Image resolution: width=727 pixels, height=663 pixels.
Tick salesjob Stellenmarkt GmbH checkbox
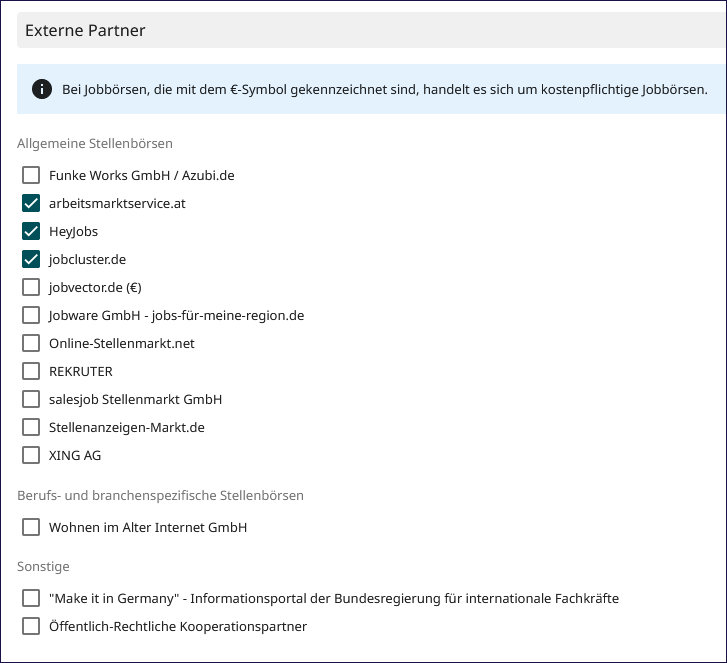coord(31,399)
